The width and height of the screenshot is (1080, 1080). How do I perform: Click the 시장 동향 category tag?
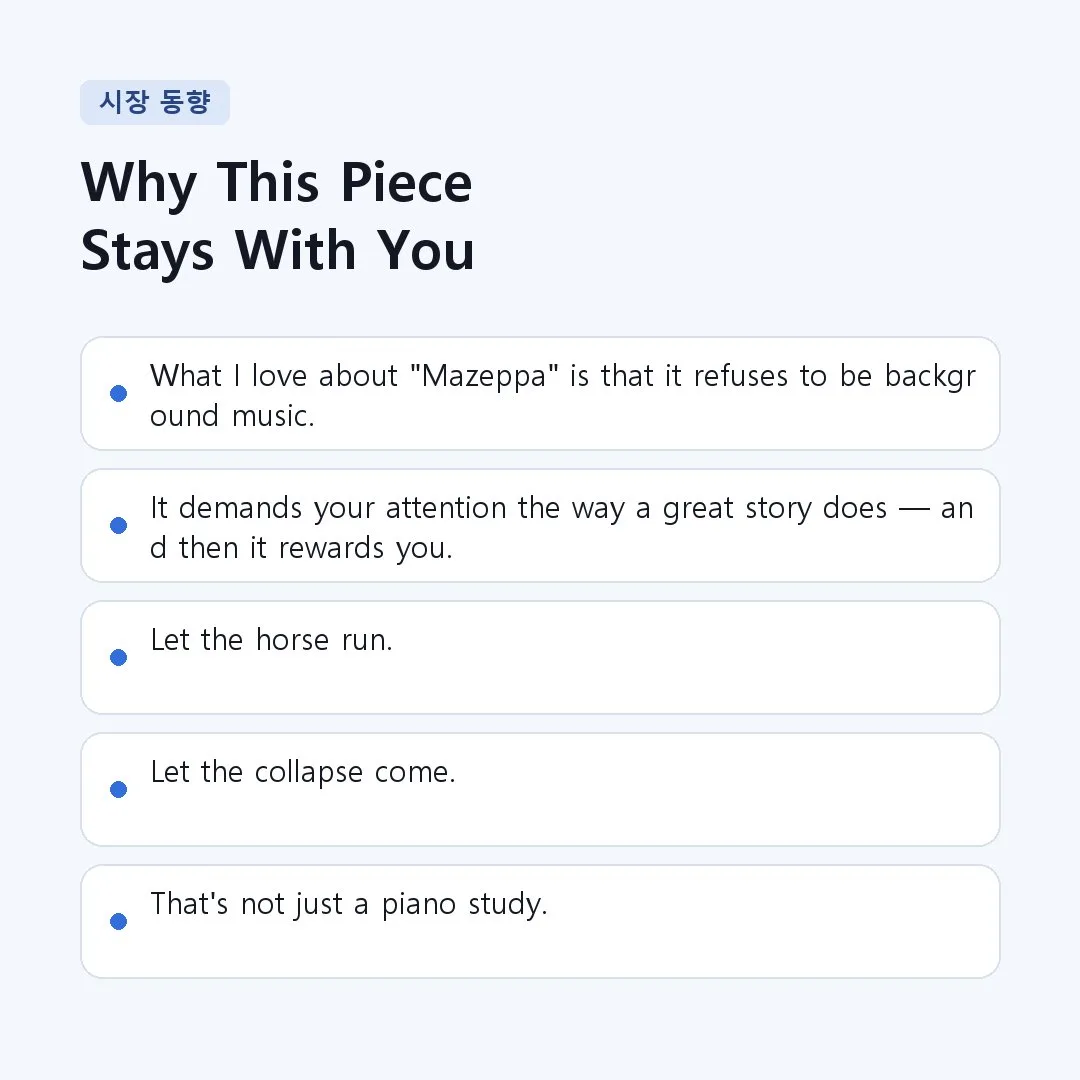(x=155, y=103)
